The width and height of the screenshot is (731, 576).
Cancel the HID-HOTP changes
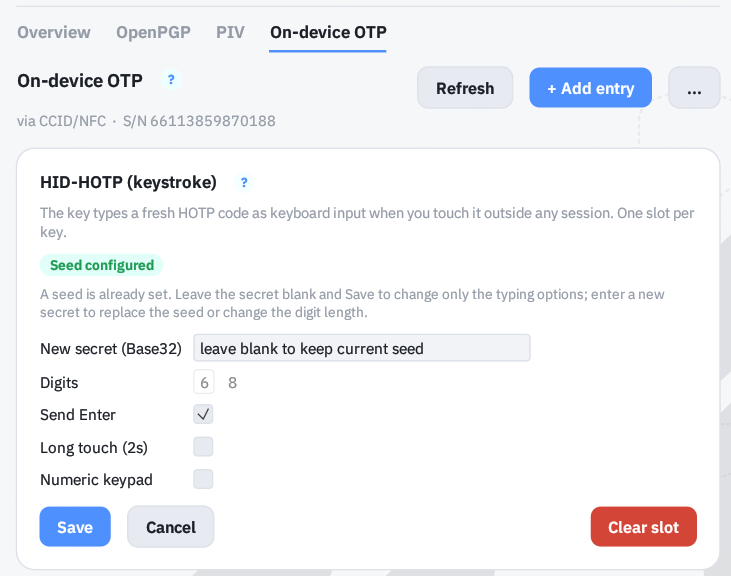pyautogui.click(x=171, y=527)
